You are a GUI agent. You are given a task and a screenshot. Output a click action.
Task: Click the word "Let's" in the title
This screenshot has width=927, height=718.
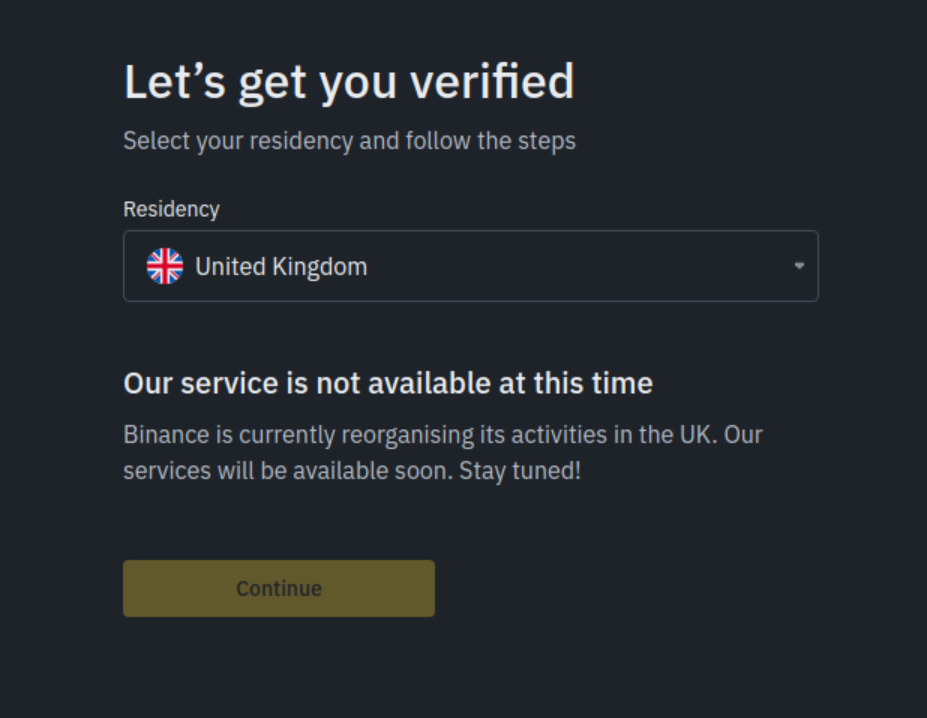point(162,82)
